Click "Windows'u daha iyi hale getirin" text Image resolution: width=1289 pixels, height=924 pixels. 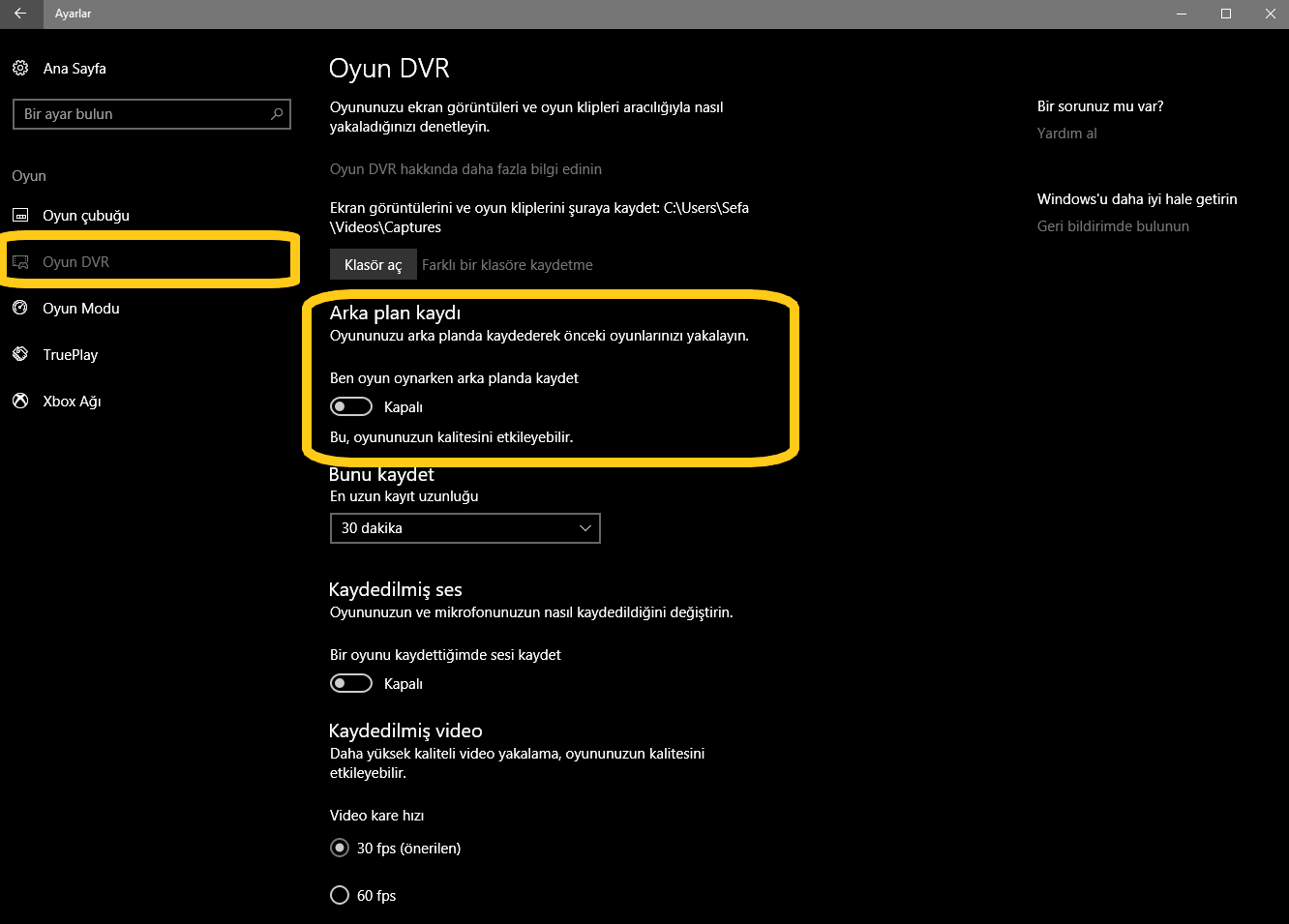click(x=1137, y=199)
